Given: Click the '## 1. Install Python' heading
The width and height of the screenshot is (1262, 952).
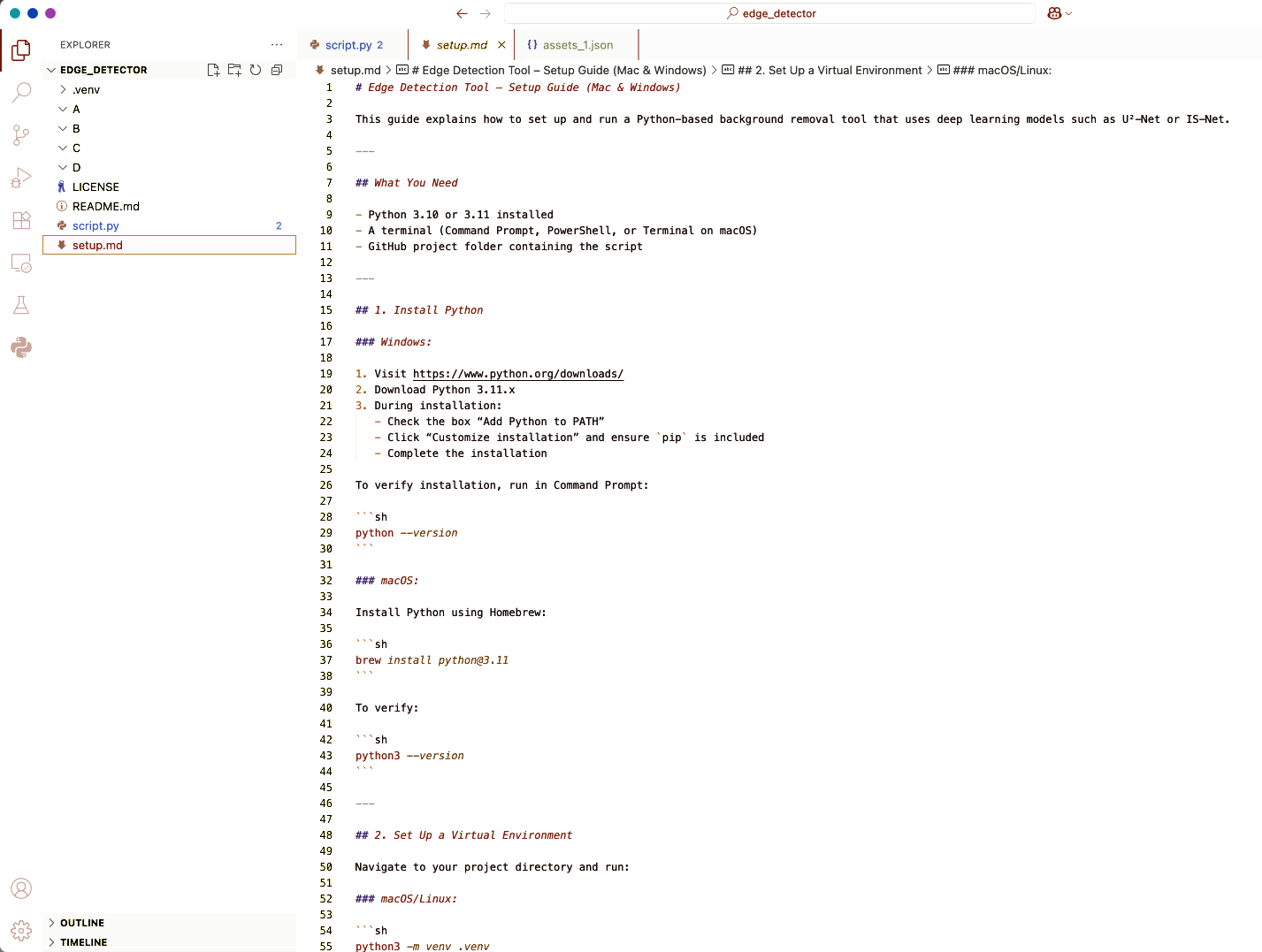Looking at the screenshot, I should pyautogui.click(x=419, y=310).
